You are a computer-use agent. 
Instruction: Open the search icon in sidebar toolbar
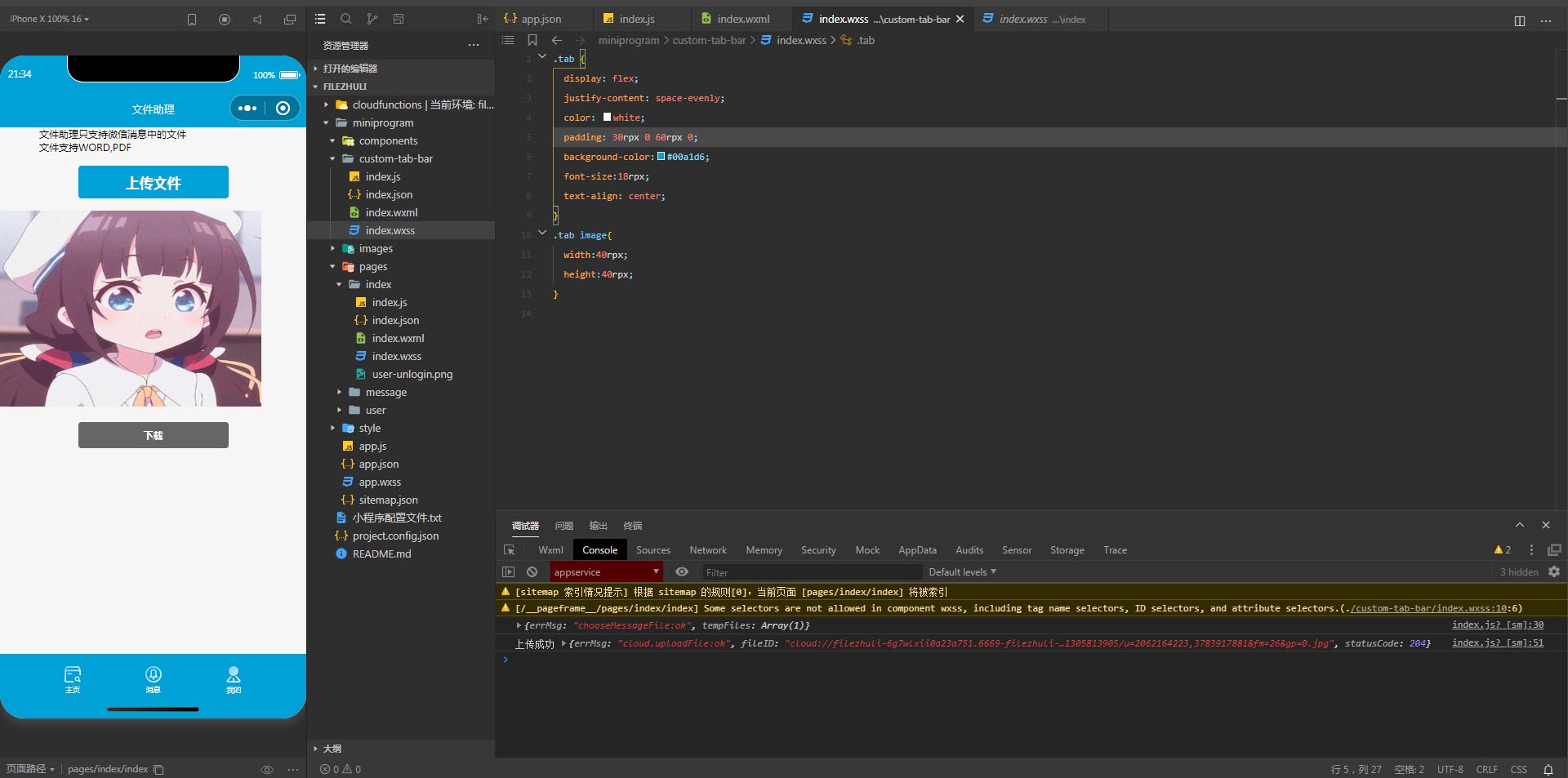[346, 19]
